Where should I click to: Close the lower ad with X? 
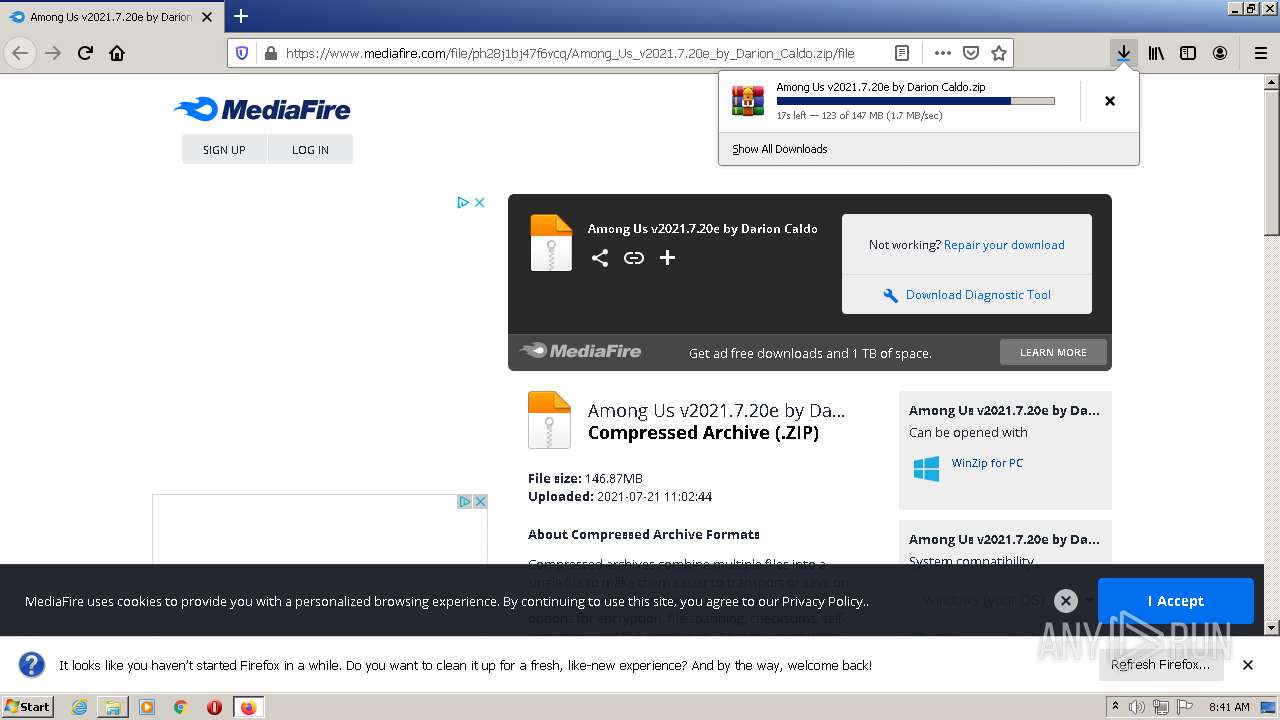(x=480, y=502)
